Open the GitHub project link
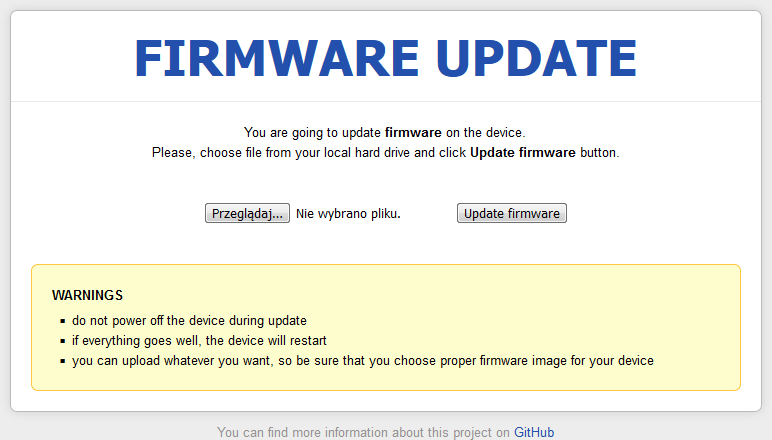The width and height of the screenshot is (772, 440). (x=534, y=433)
